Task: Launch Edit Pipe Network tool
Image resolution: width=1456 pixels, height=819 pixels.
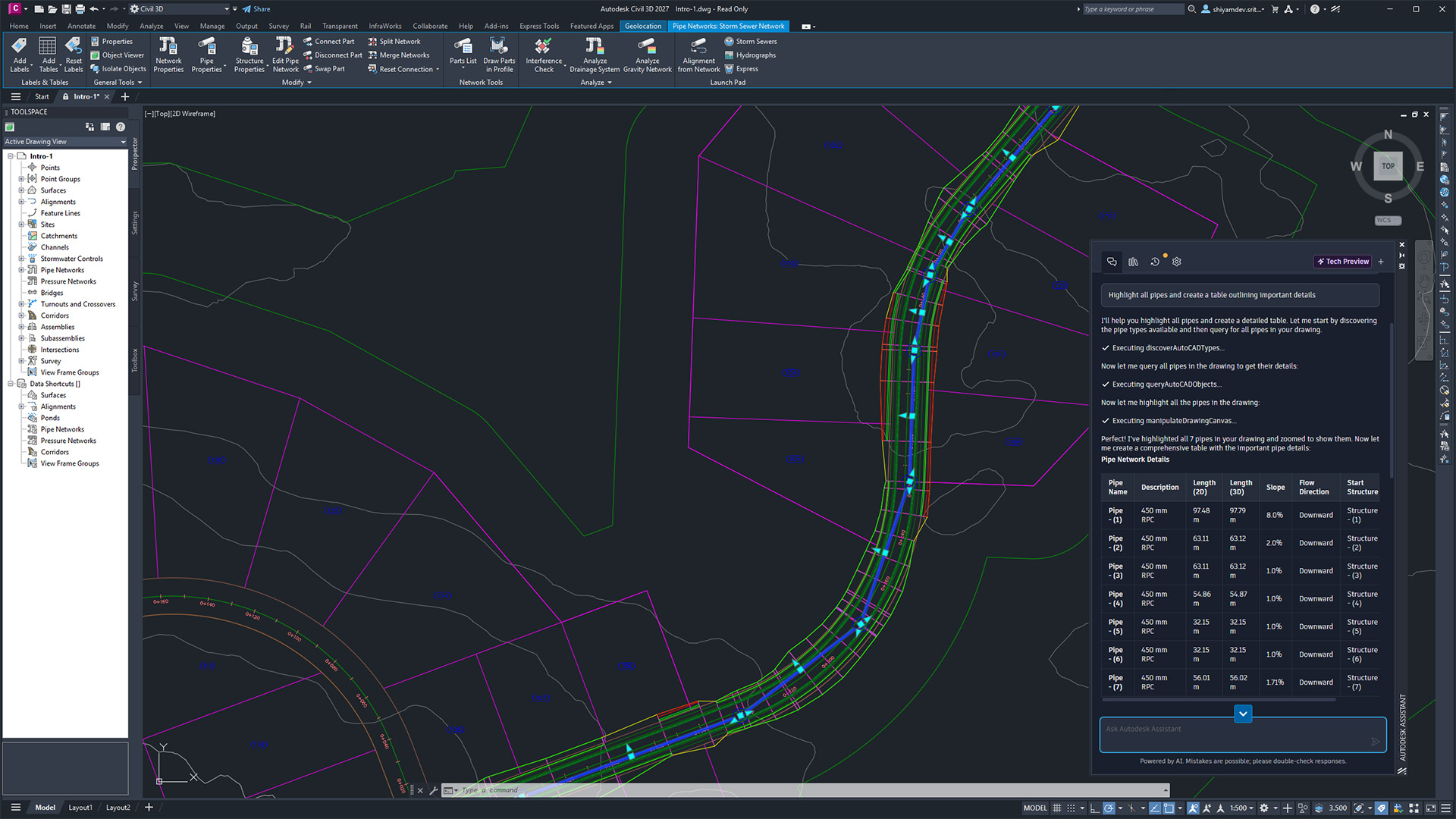Action: coord(285,54)
